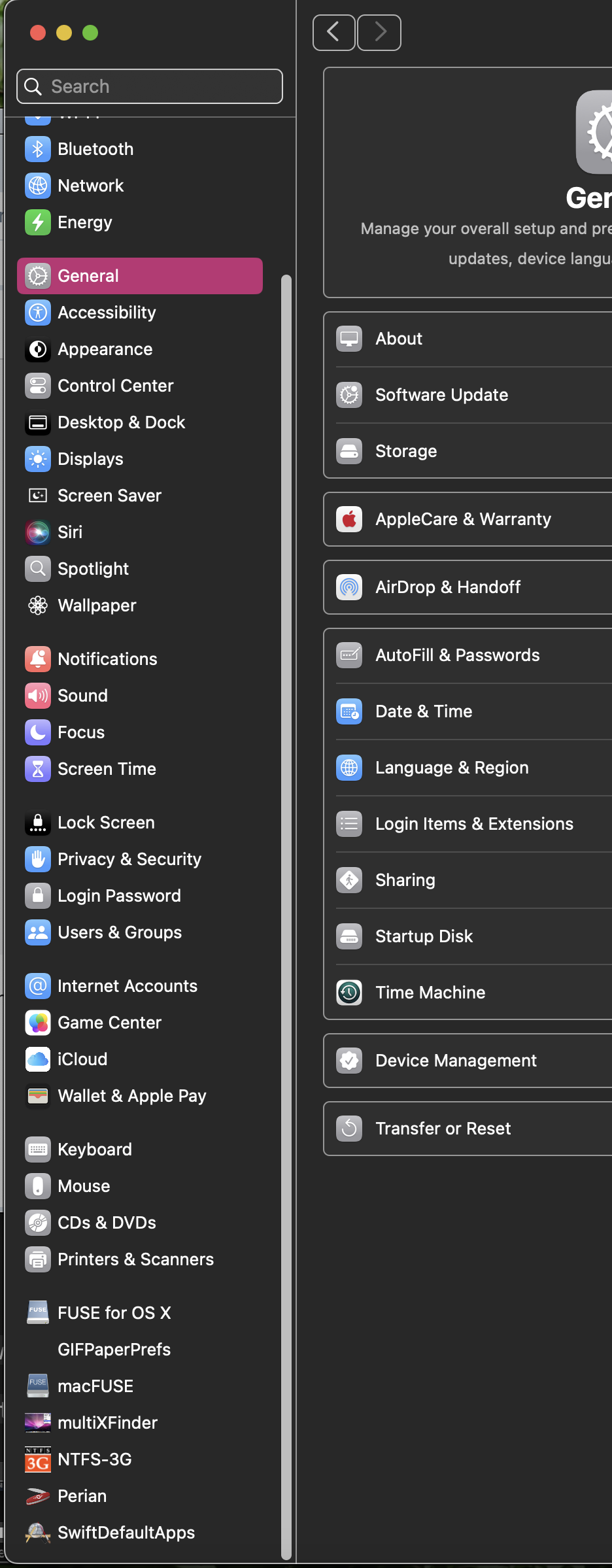Screen dimensions: 612x1568
Task: Click the Lock Screen icon
Action: 38,823
